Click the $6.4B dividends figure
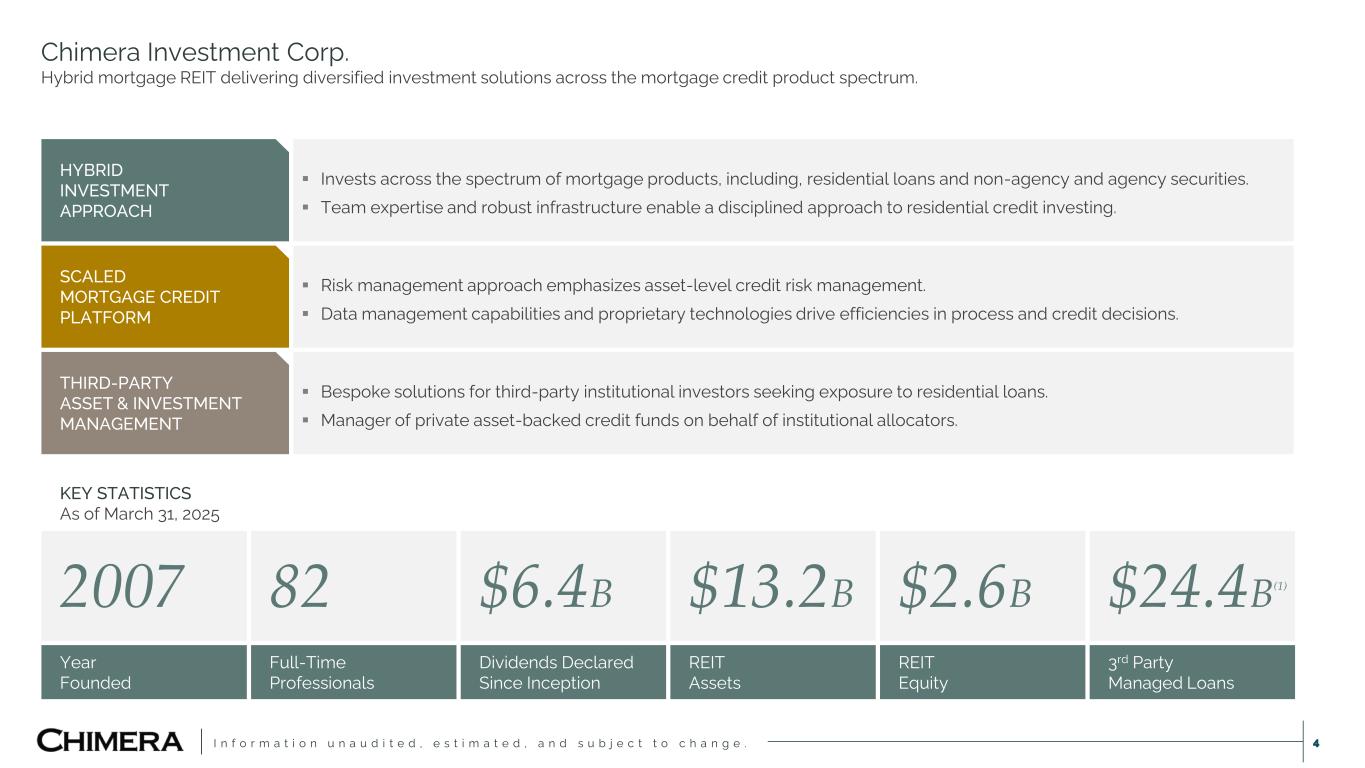 point(545,587)
